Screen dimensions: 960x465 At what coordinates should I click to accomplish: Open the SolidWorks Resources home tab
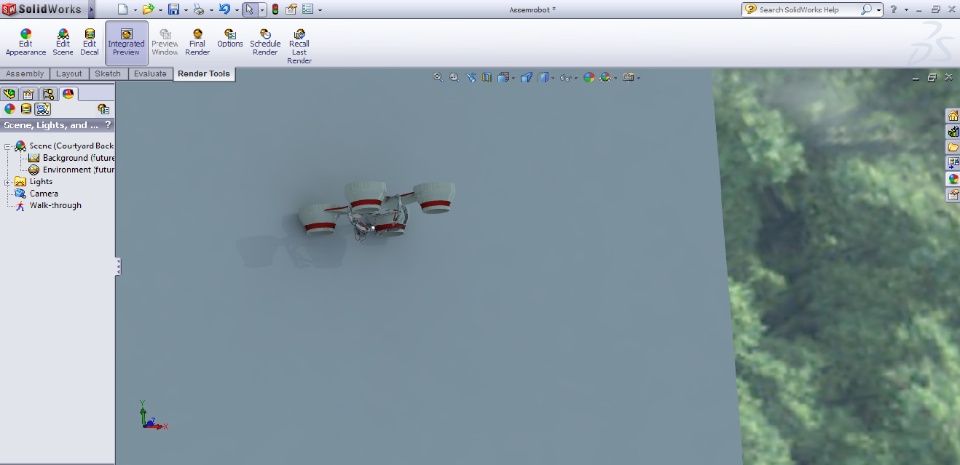953,116
